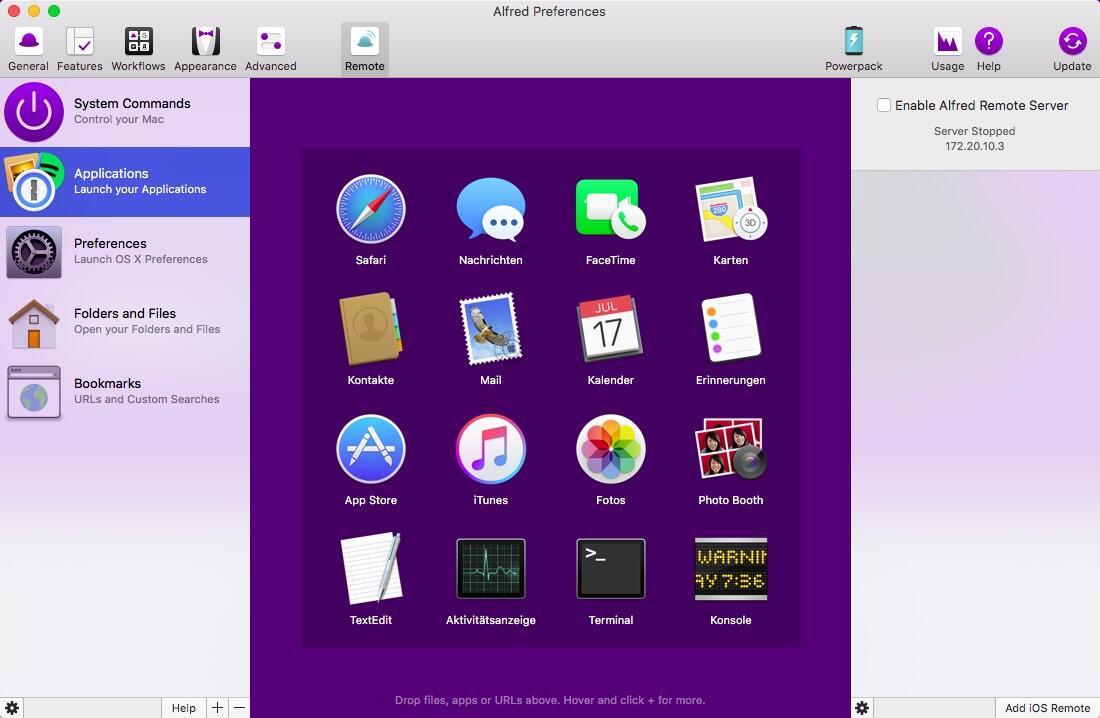Click Add iOS Remote button
The width and height of the screenshot is (1100, 718).
click(x=1047, y=707)
